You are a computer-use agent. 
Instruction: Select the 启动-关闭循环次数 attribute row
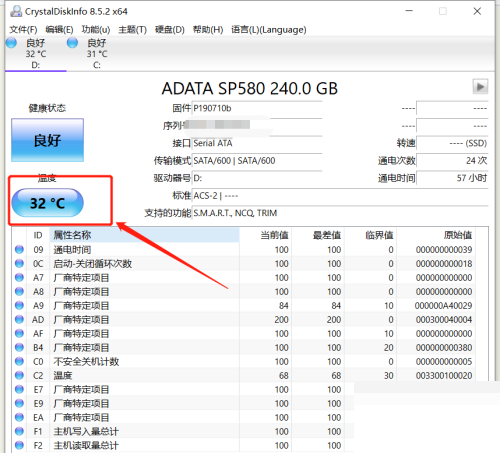pos(244,264)
